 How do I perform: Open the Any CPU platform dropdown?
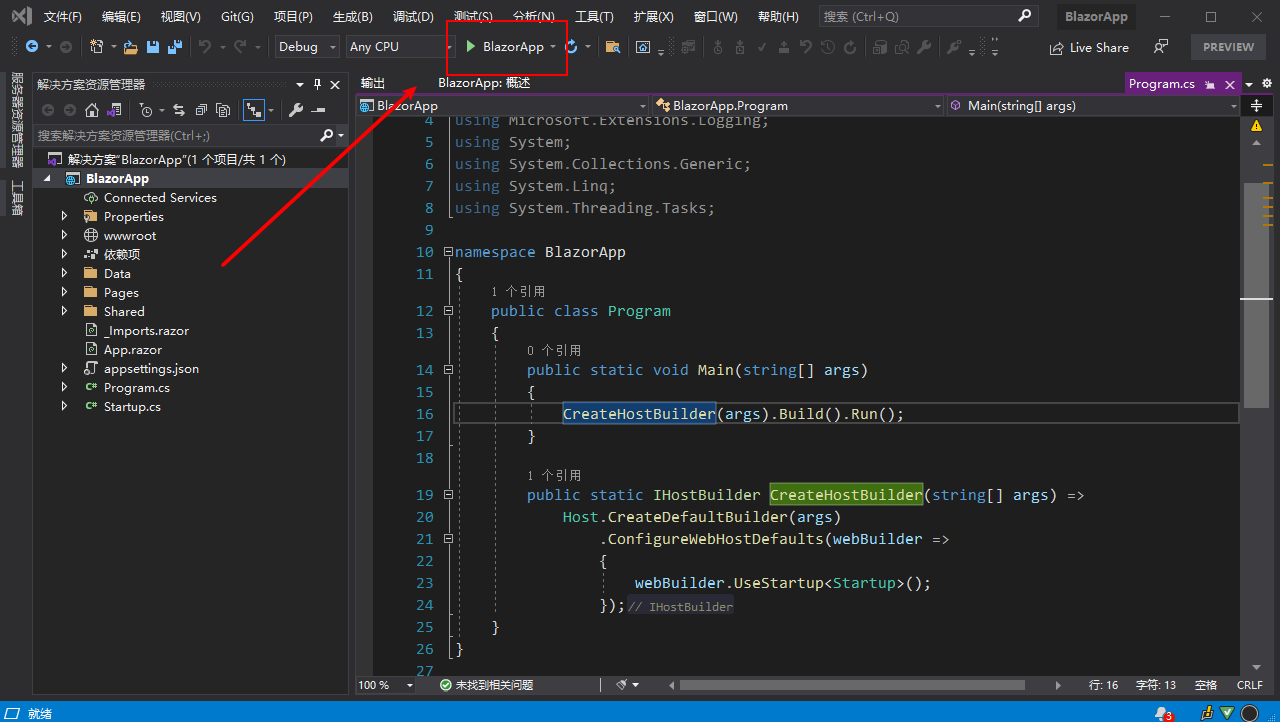(x=399, y=47)
